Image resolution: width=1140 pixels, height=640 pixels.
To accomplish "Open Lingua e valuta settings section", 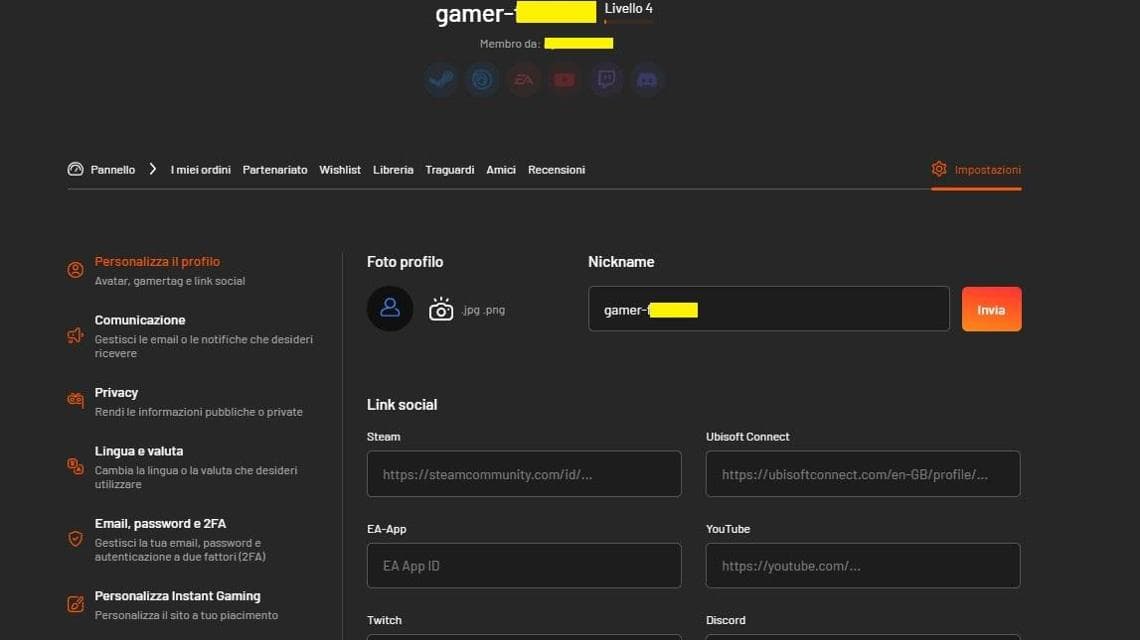I will 183,466.
